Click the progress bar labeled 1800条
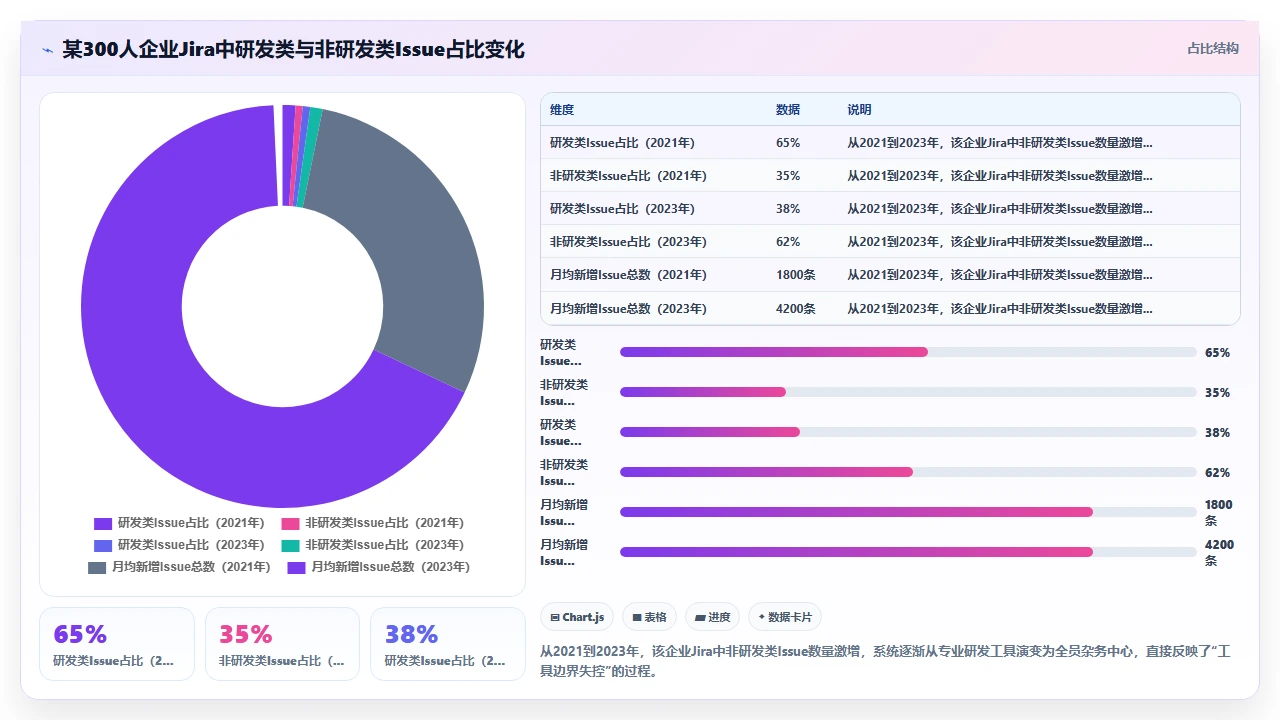The image size is (1280, 720). point(908,512)
